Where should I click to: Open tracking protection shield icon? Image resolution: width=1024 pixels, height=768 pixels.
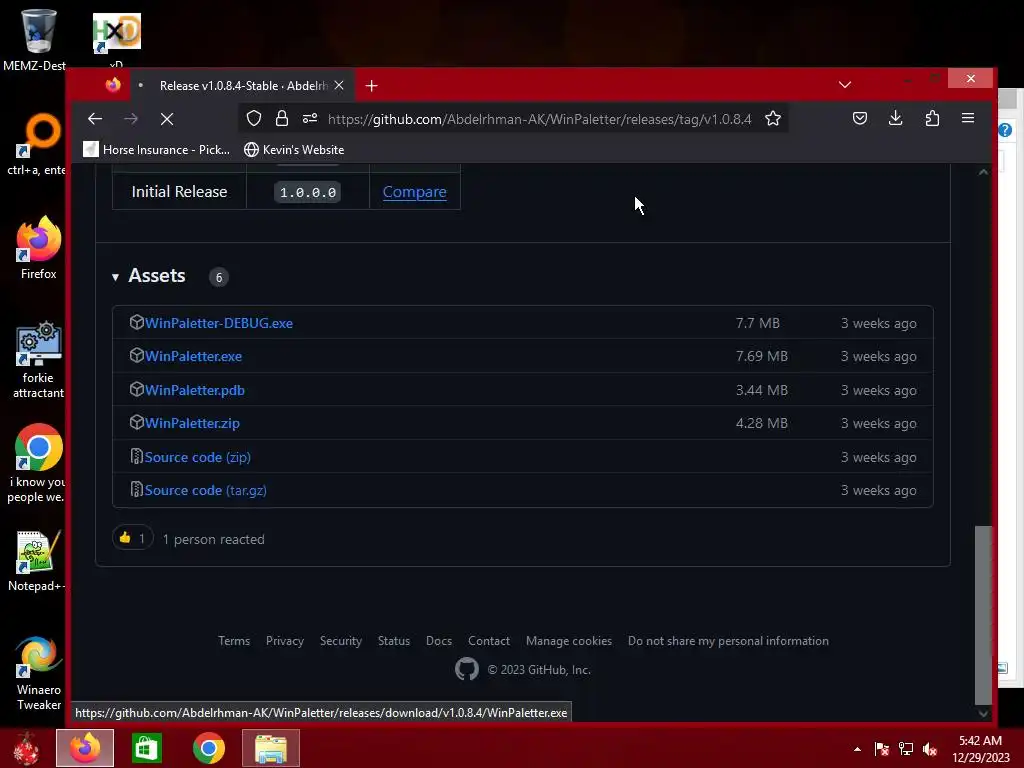254,118
